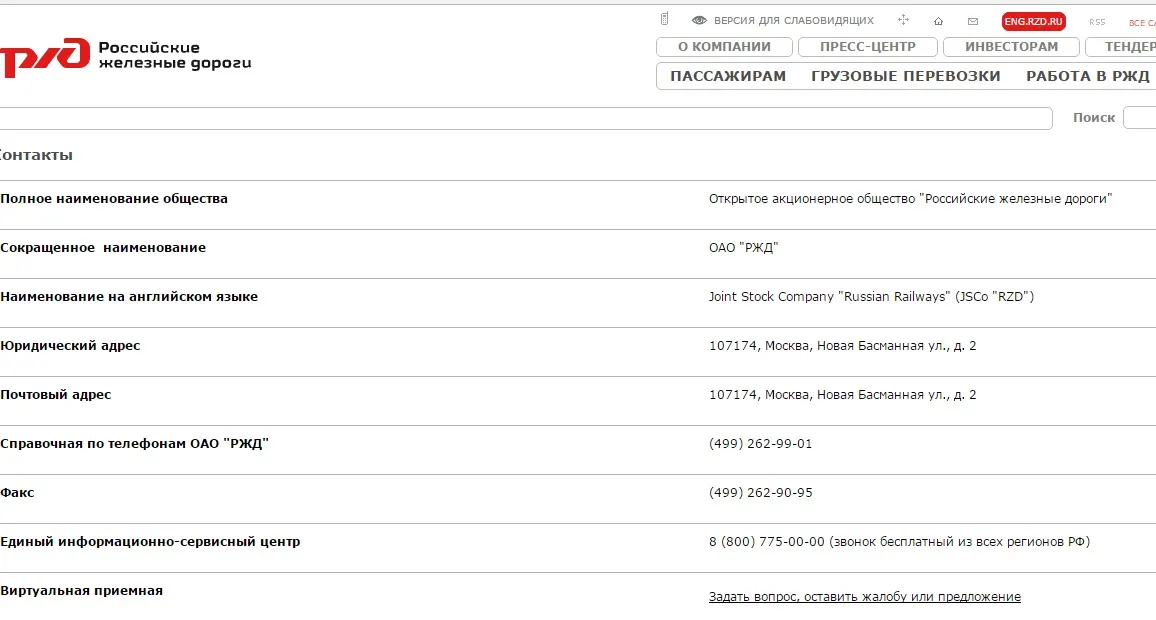
Task: Click the eye icon for visually impaired version
Action: 699,21
